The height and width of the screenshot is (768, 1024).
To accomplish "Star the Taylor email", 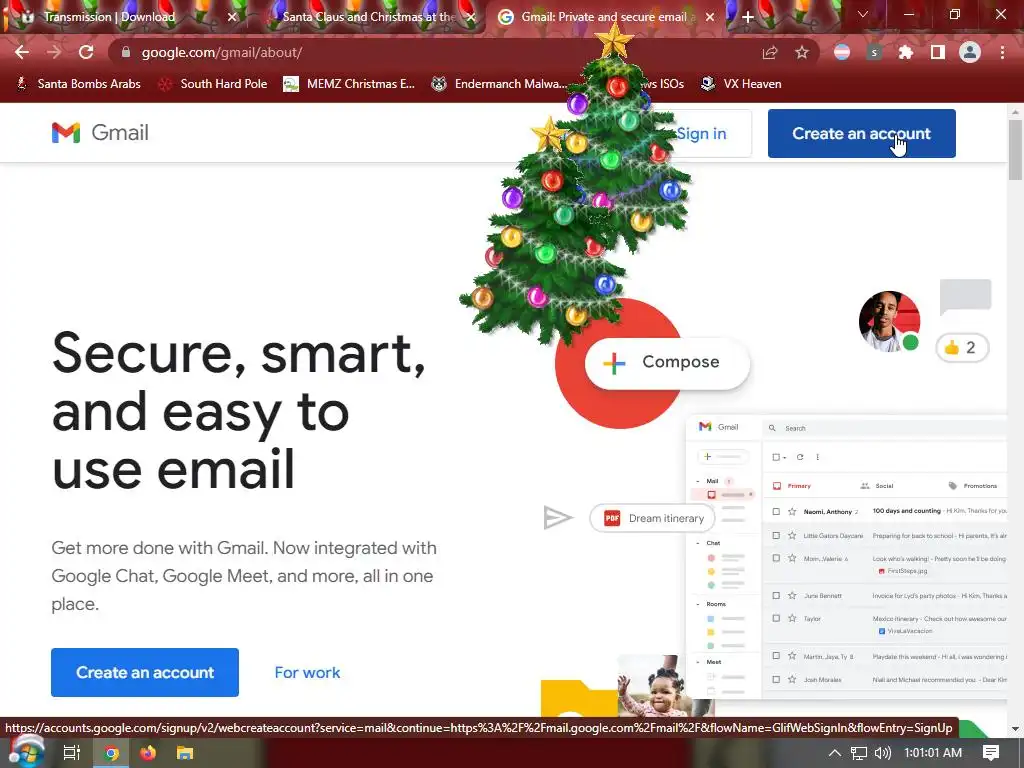I will pos(792,618).
